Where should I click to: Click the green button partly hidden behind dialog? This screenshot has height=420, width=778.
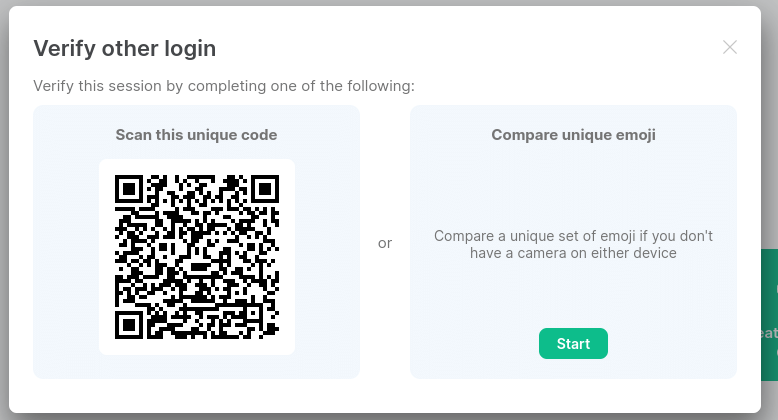pos(769,315)
